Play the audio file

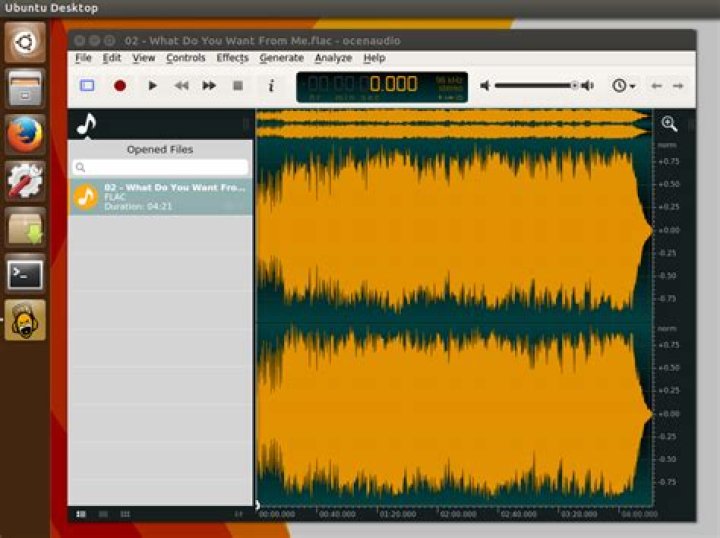152,86
